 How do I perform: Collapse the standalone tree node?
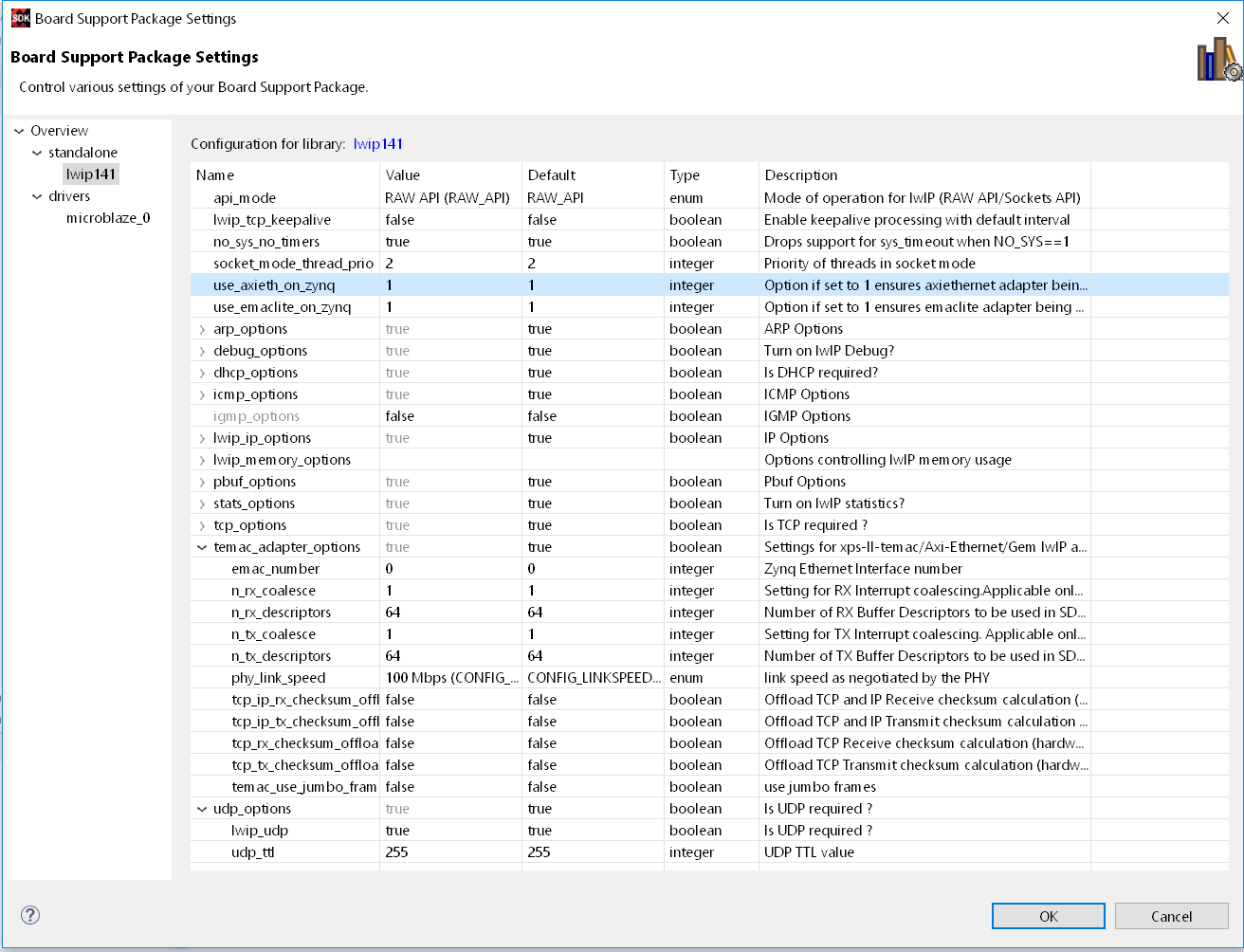37,153
